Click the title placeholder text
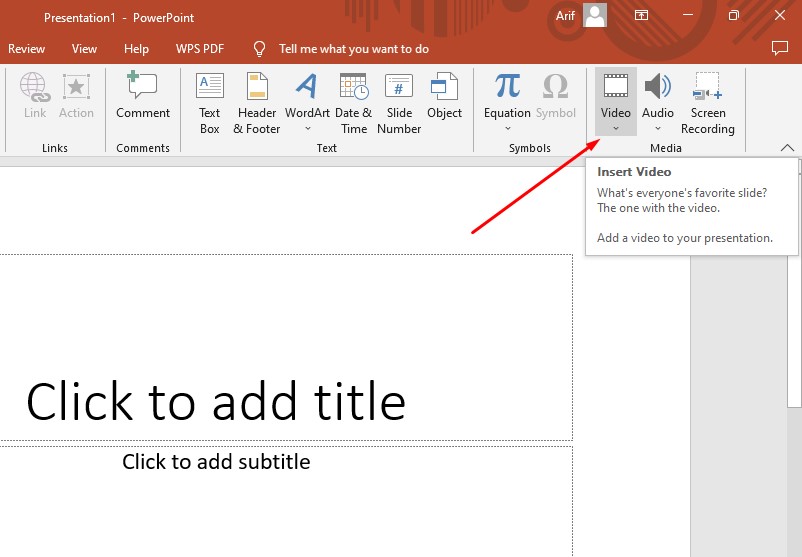The width and height of the screenshot is (802, 557). (216, 402)
